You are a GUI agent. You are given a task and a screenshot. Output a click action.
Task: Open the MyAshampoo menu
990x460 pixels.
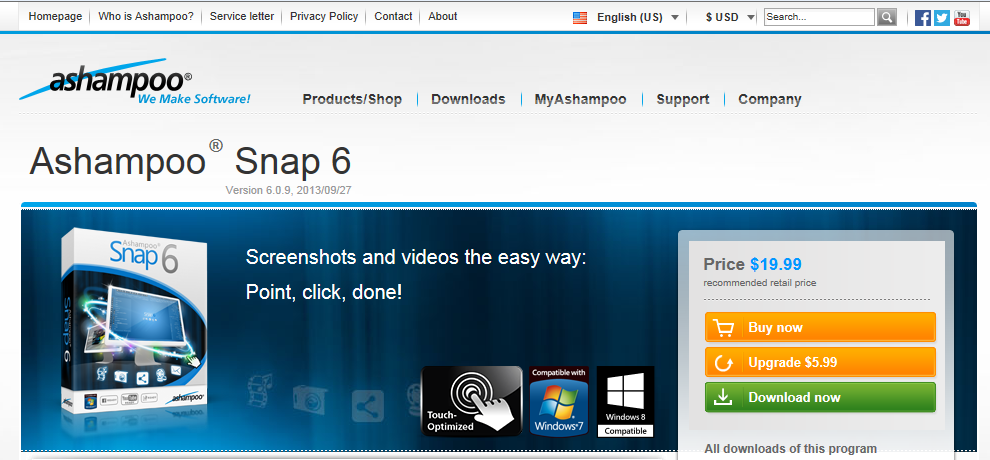tap(580, 99)
